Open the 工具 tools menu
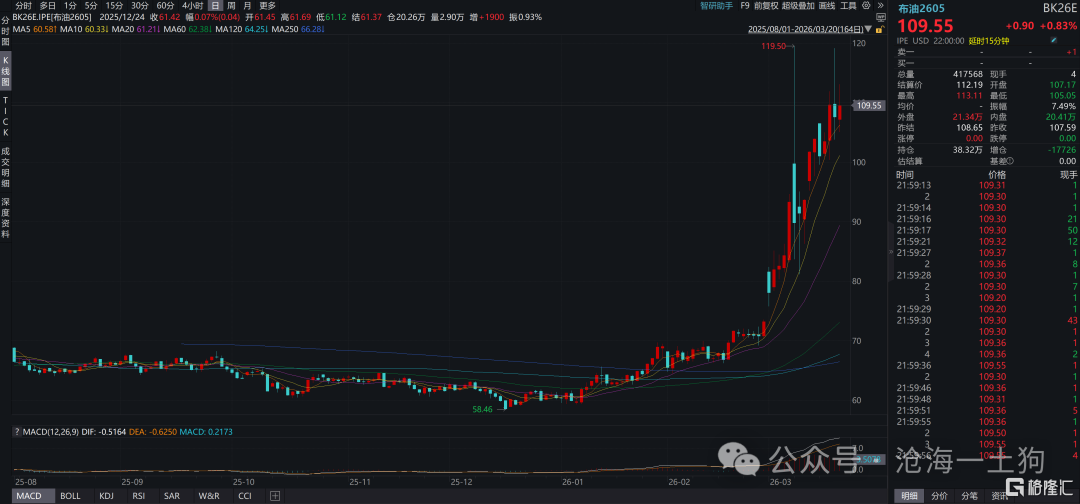This screenshot has width=1080, height=504. (849, 6)
